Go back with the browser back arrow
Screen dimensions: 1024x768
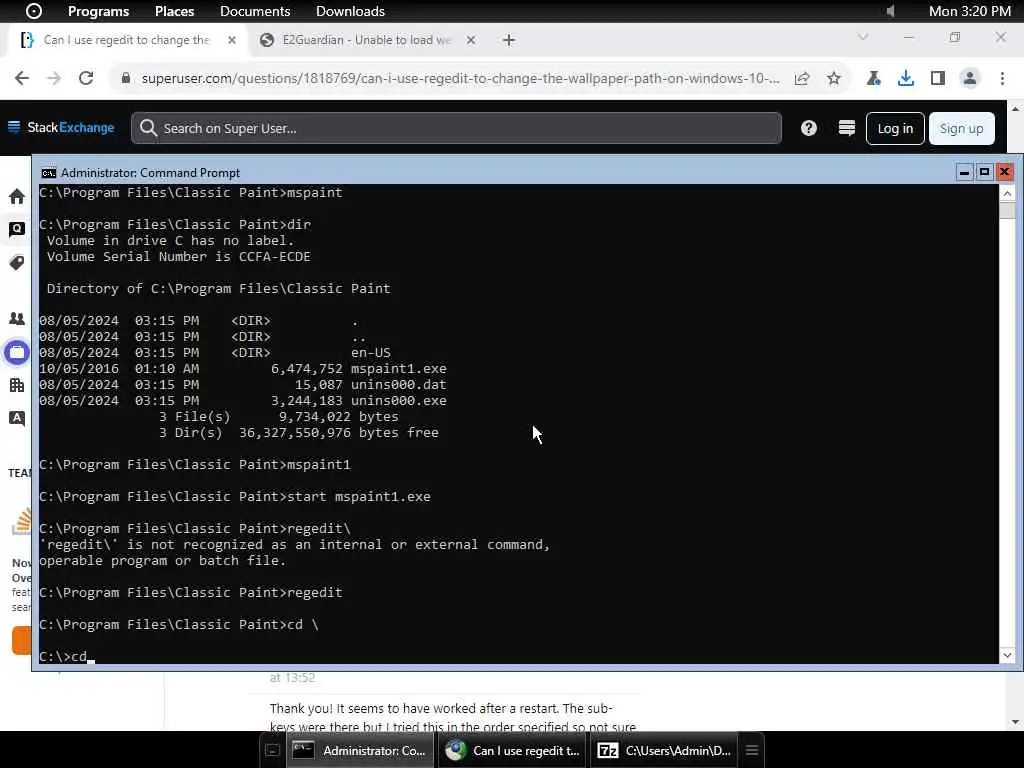pyautogui.click(x=22, y=78)
